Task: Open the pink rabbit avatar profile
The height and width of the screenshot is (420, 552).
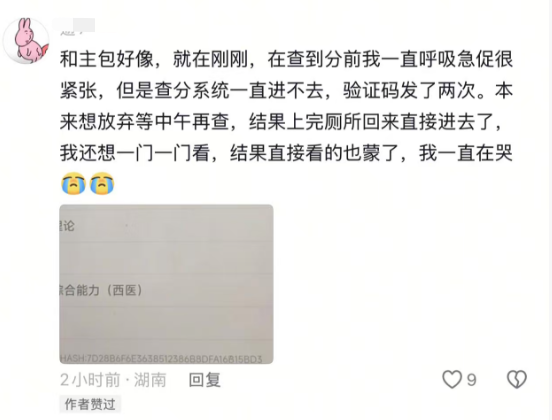Action: [x=26, y=40]
